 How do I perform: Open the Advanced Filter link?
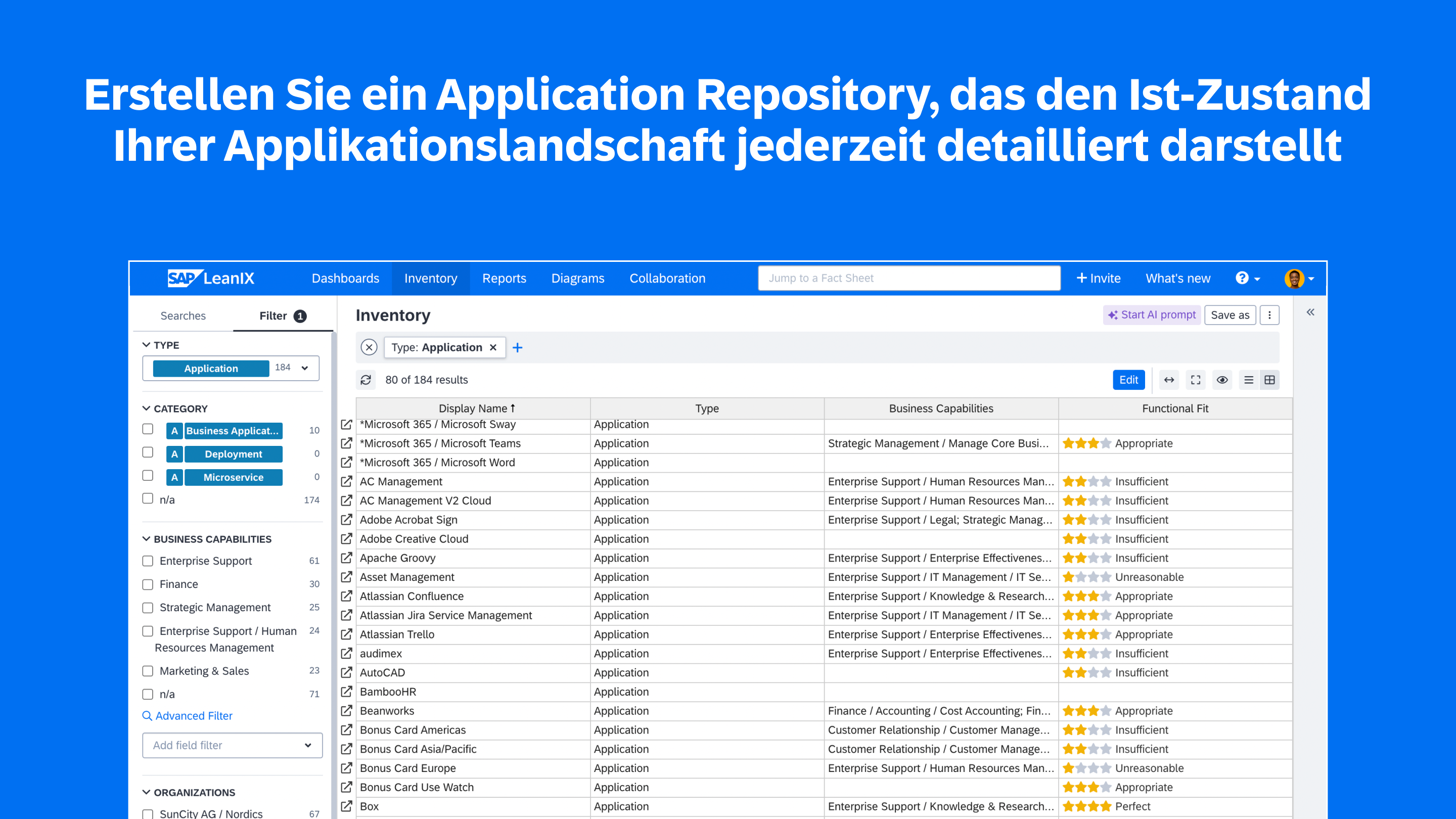pos(193,715)
